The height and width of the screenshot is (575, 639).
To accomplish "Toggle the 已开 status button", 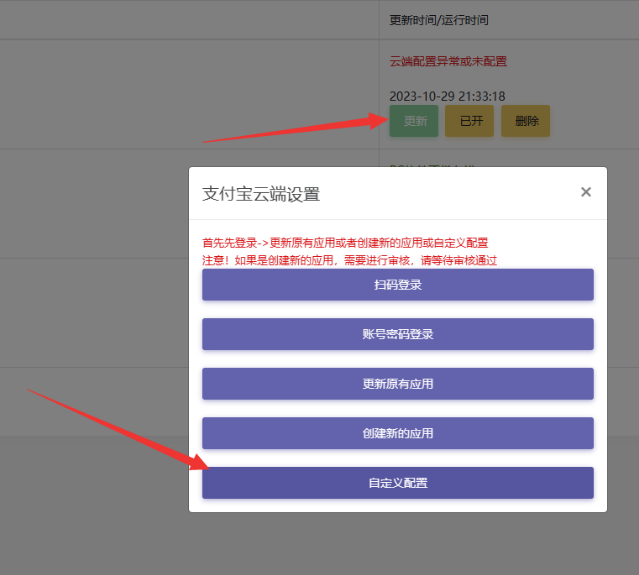I will (x=469, y=121).
